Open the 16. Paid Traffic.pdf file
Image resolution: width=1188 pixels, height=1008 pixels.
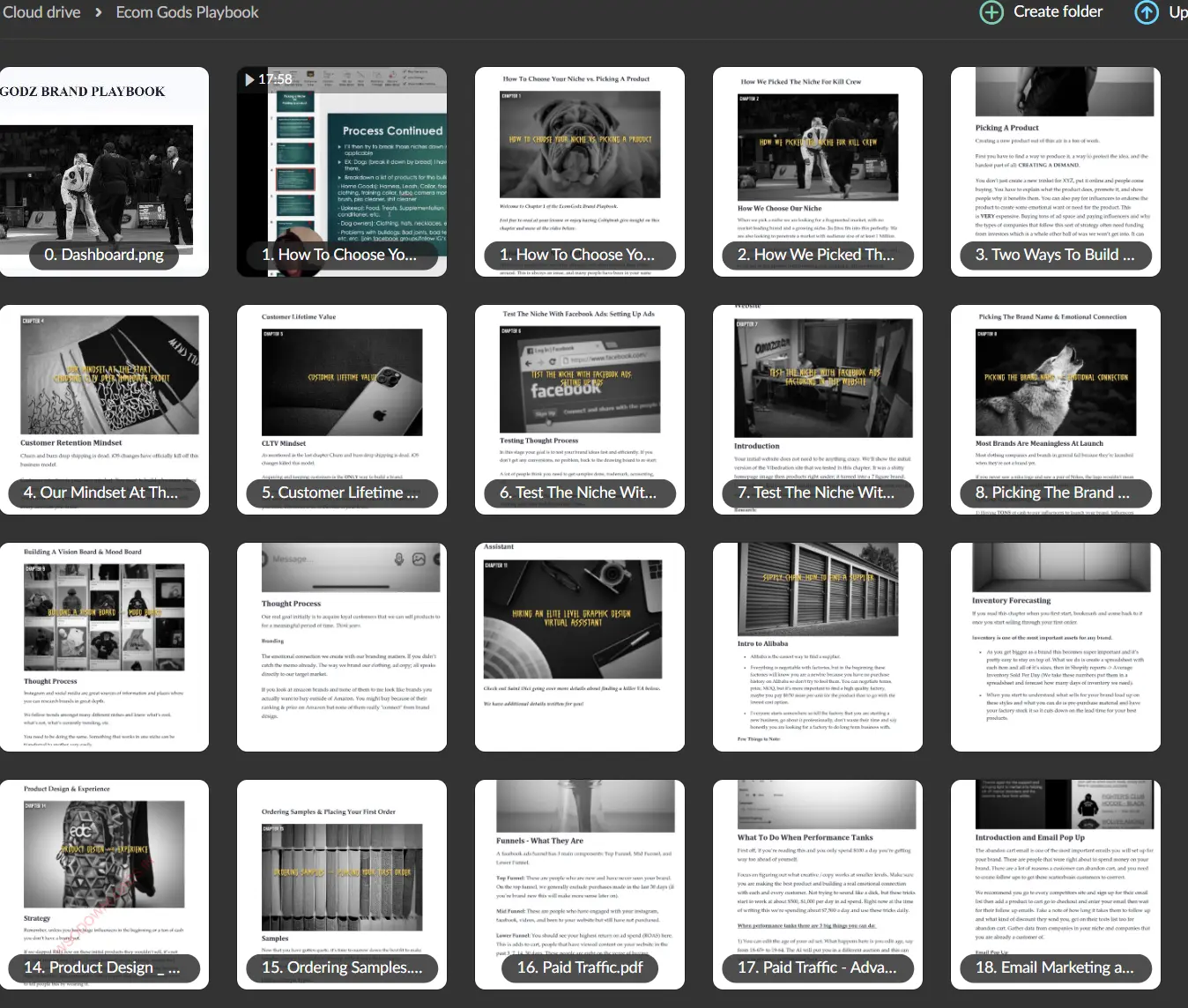pos(580,885)
